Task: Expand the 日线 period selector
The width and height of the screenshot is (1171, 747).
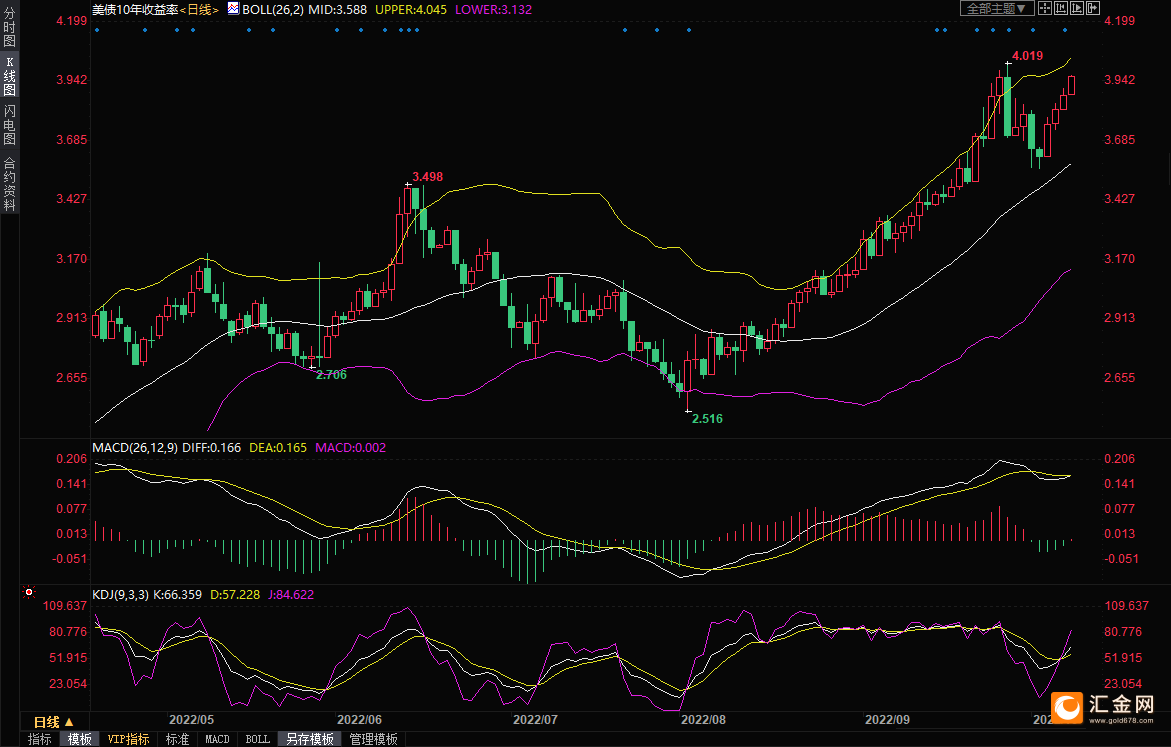Action: coord(53,721)
